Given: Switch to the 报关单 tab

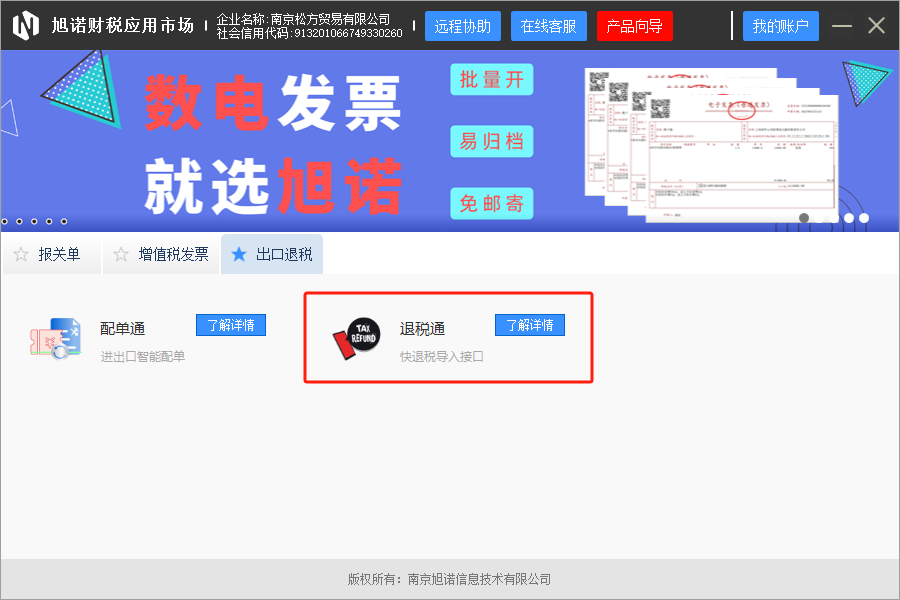Looking at the screenshot, I should pyautogui.click(x=52, y=254).
